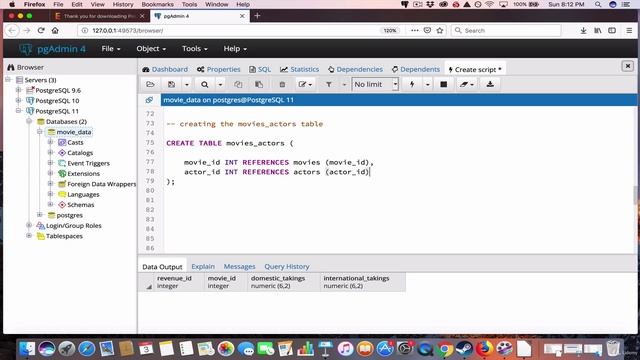Select the Create script tab
This screenshot has height=360, width=640.
point(475,69)
